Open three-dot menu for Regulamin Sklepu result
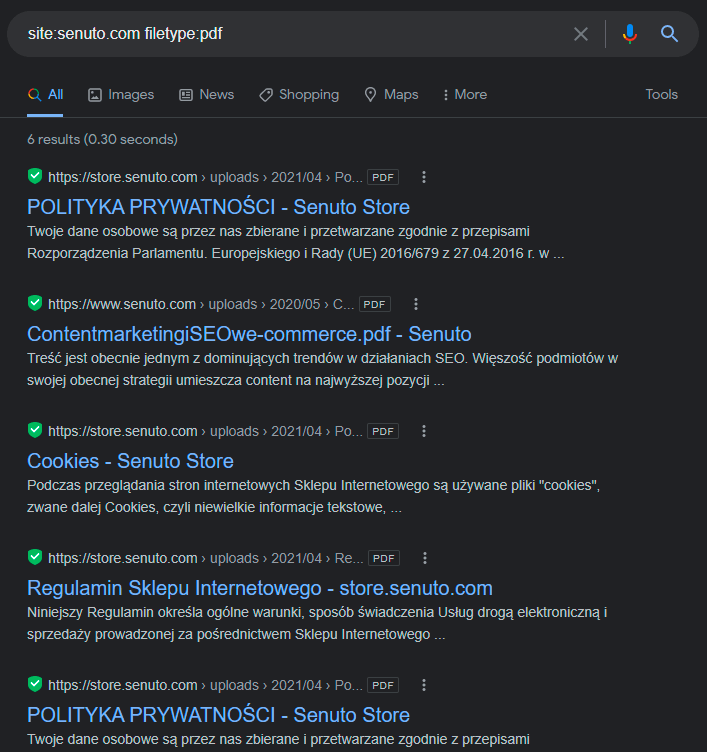The width and height of the screenshot is (707, 752). pyautogui.click(x=424, y=558)
